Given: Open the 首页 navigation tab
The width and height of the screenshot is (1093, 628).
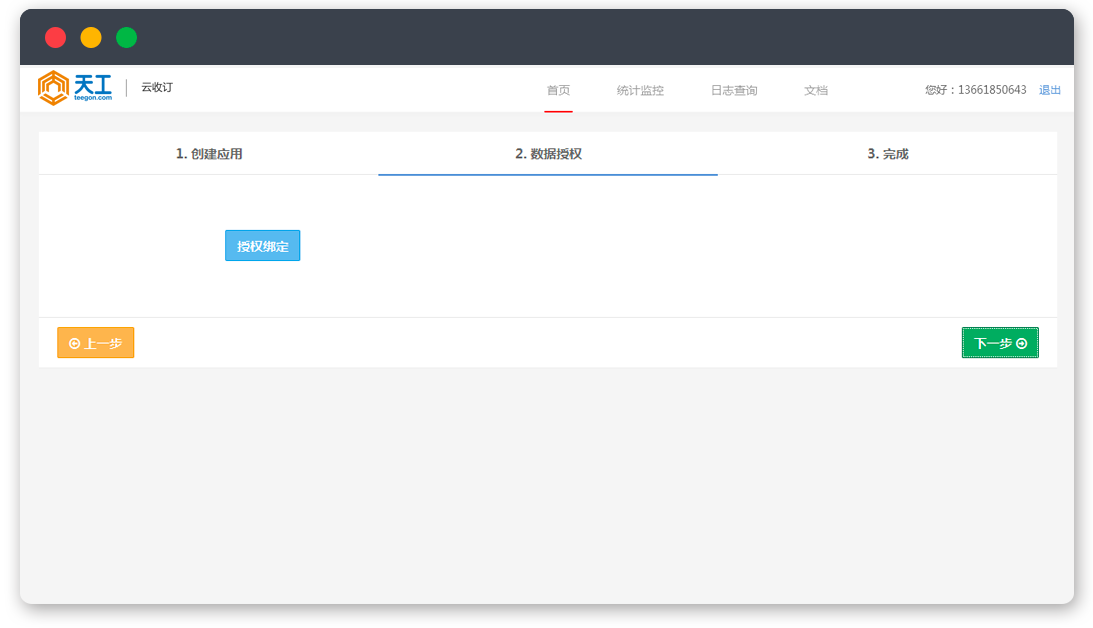Looking at the screenshot, I should pos(558,90).
